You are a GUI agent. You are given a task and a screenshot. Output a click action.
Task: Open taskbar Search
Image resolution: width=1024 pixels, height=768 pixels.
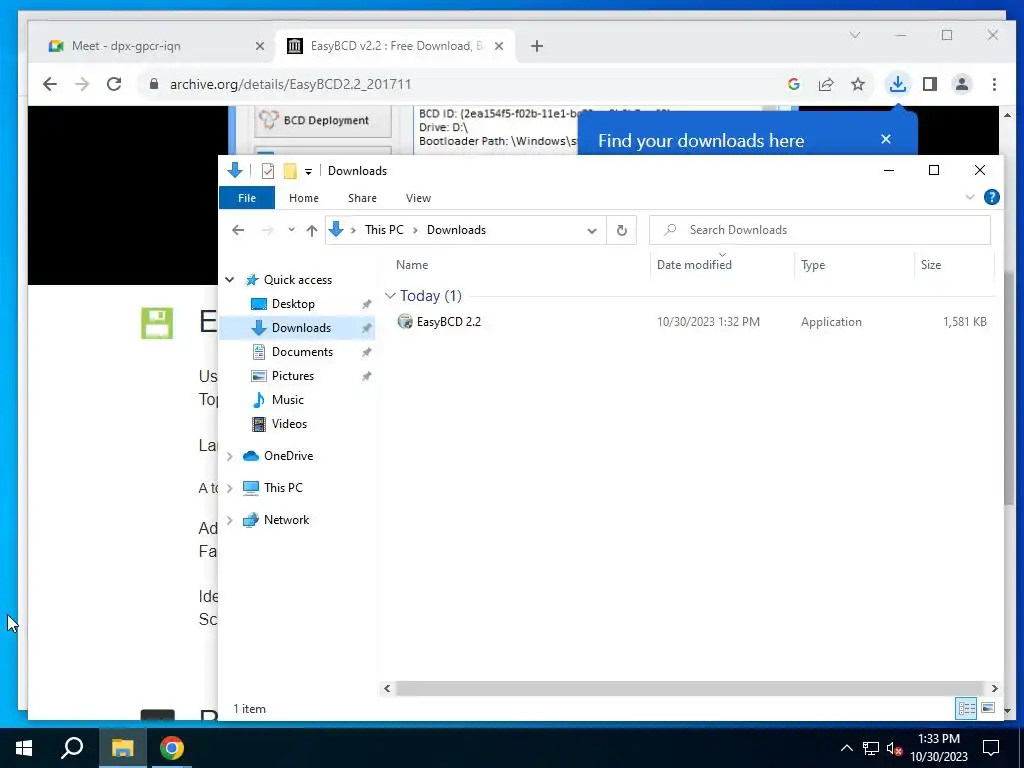pos(72,748)
